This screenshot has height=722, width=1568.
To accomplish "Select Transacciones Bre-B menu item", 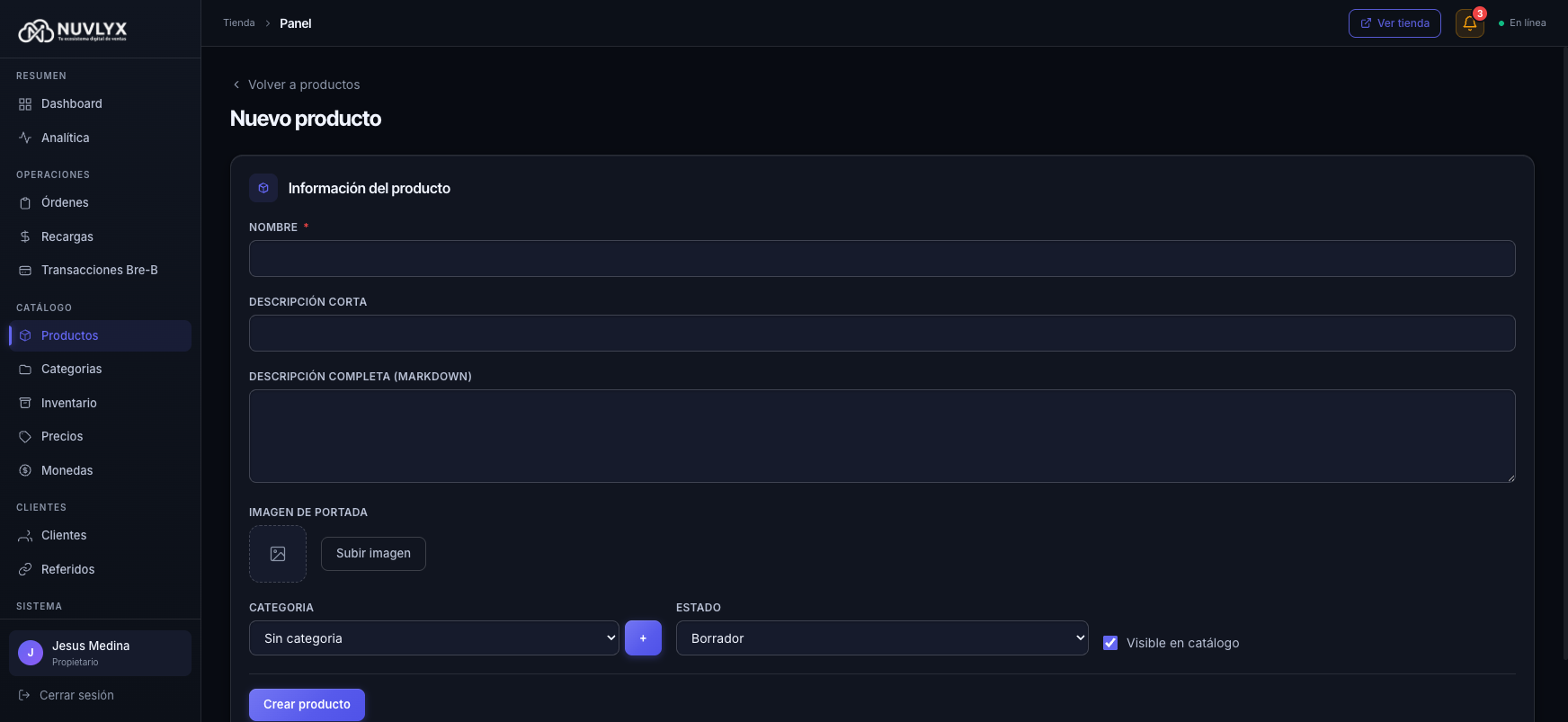I will tap(99, 271).
